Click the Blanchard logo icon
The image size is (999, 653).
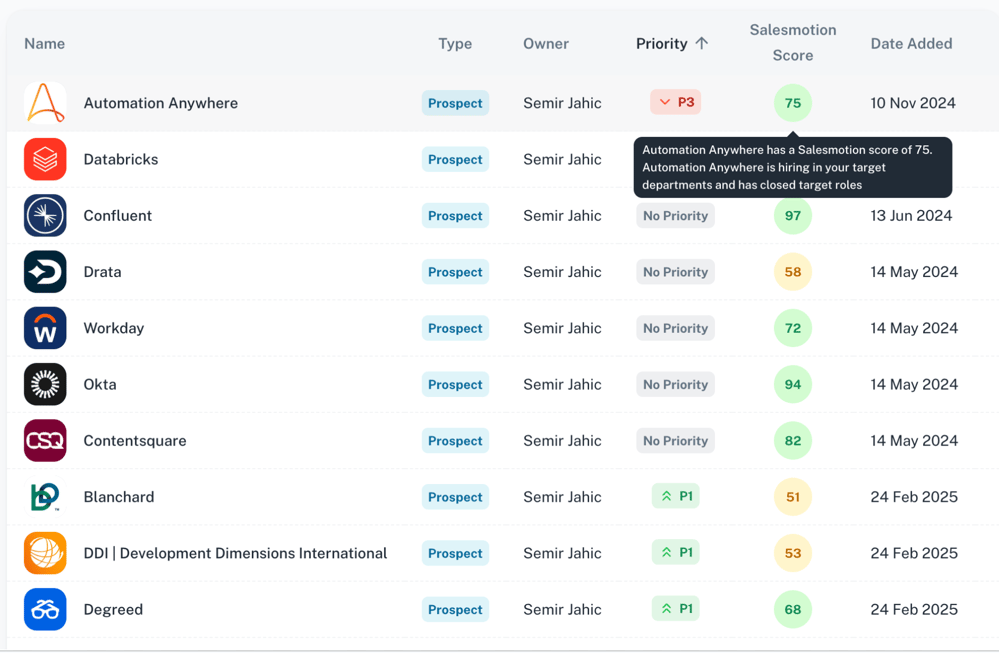45,497
